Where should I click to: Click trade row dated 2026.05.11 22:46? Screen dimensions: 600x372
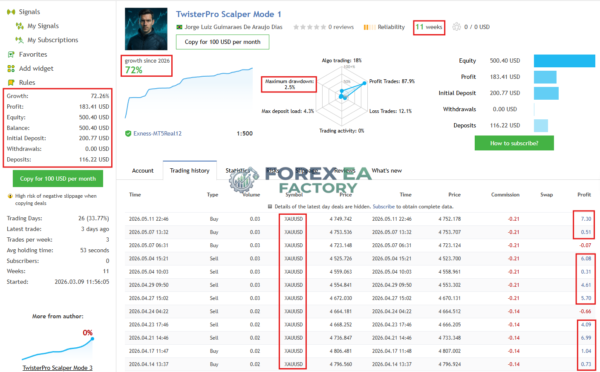360,219
